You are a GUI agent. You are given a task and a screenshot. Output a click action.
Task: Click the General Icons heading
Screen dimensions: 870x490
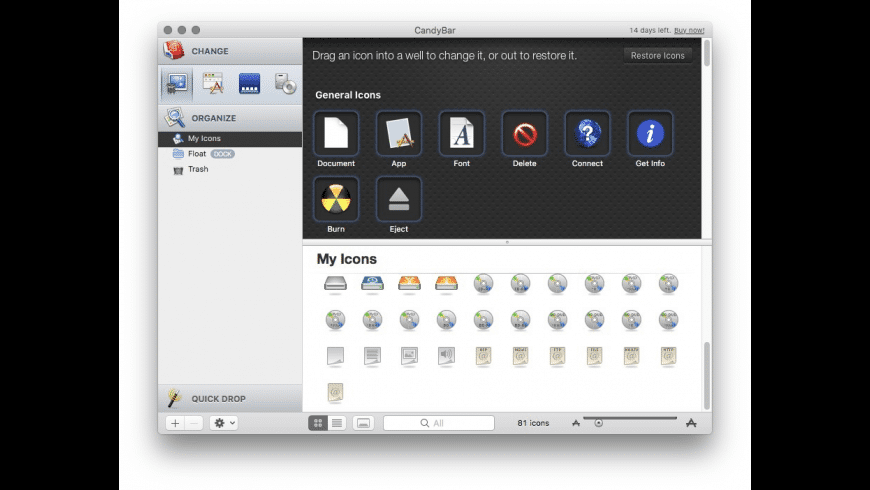(348, 95)
